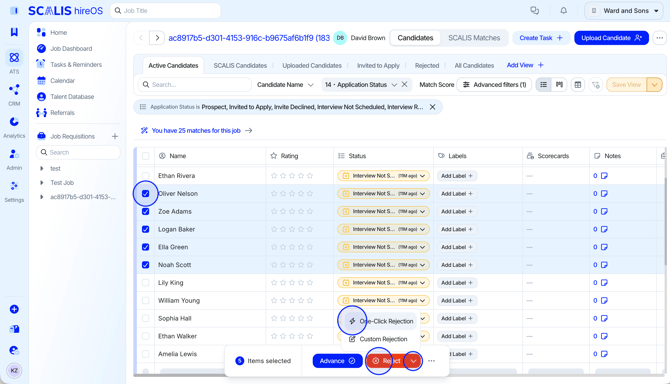Open the chat messages icon
670x384 pixels.
tap(535, 11)
